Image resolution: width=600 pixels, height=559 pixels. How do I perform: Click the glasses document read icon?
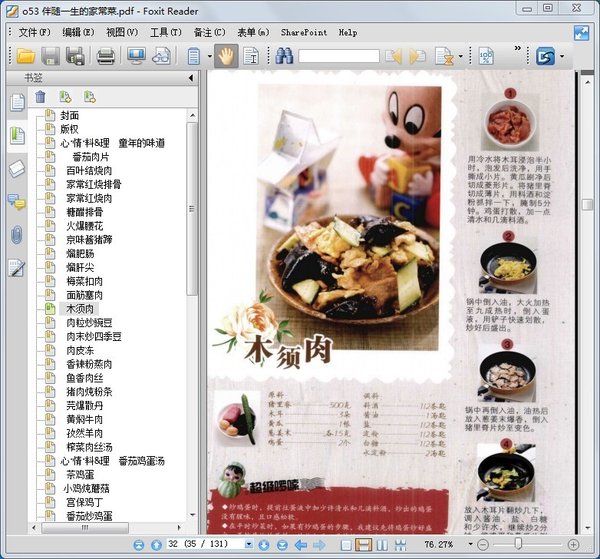161,56
